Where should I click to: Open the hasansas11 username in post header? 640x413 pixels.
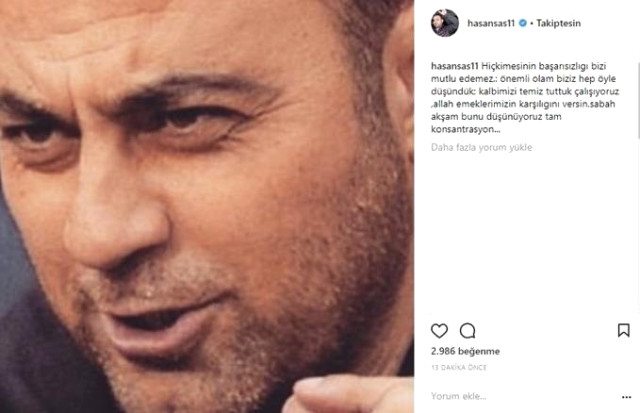coord(491,23)
